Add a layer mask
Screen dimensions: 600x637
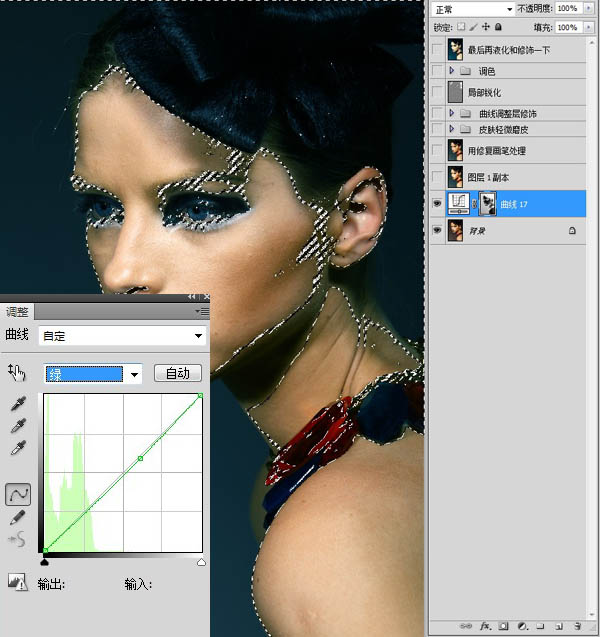point(504,626)
